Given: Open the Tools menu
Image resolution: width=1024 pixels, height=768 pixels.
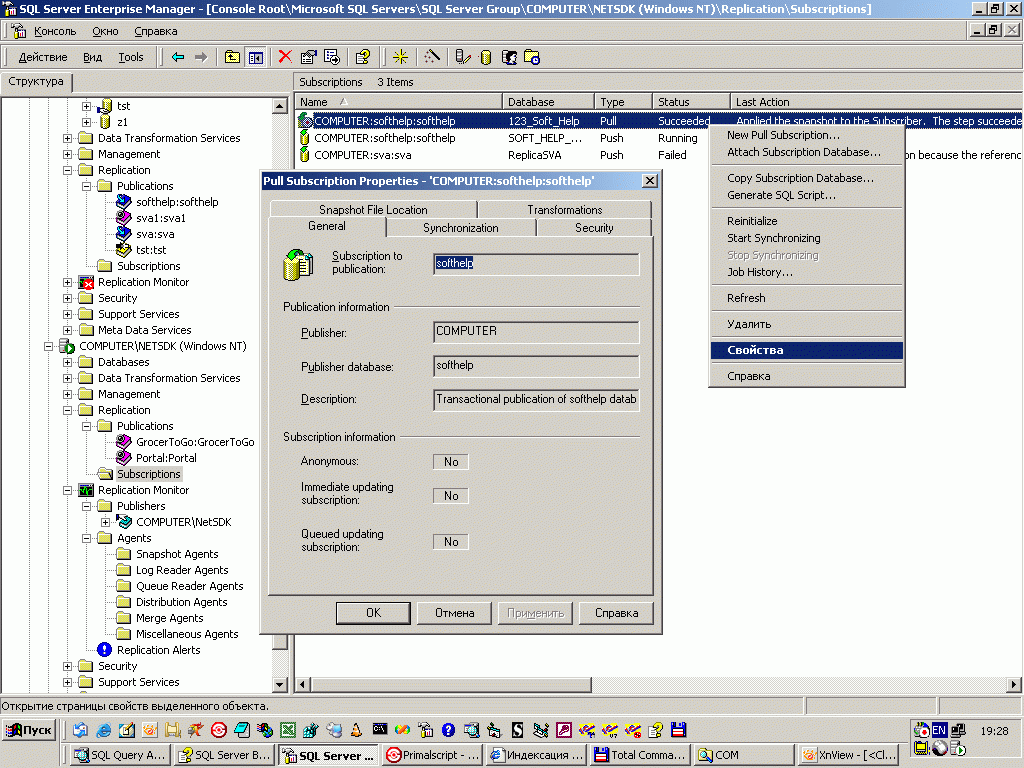Looking at the screenshot, I should pos(131,57).
